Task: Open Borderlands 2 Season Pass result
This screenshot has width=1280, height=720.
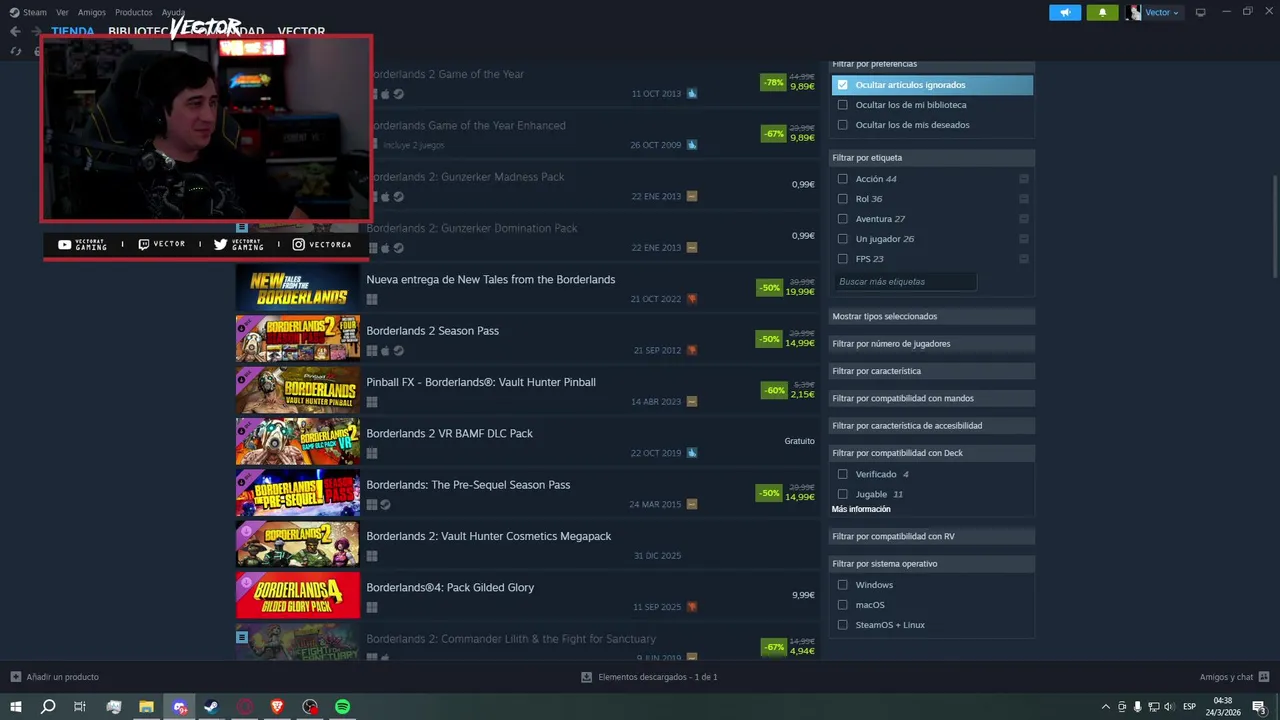Action: click(x=527, y=340)
